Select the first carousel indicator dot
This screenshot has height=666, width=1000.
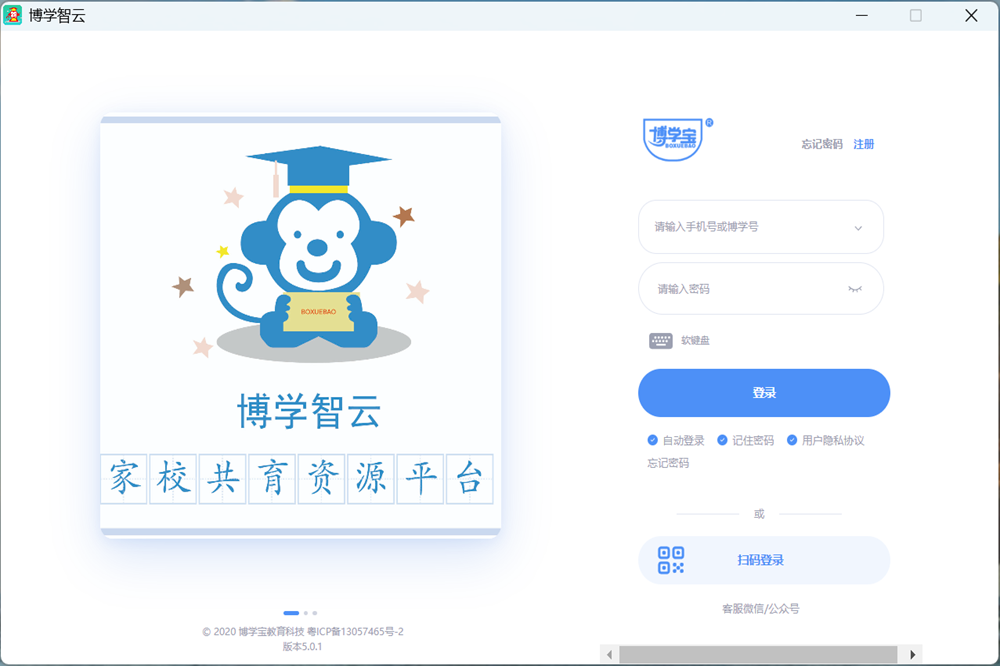291,613
